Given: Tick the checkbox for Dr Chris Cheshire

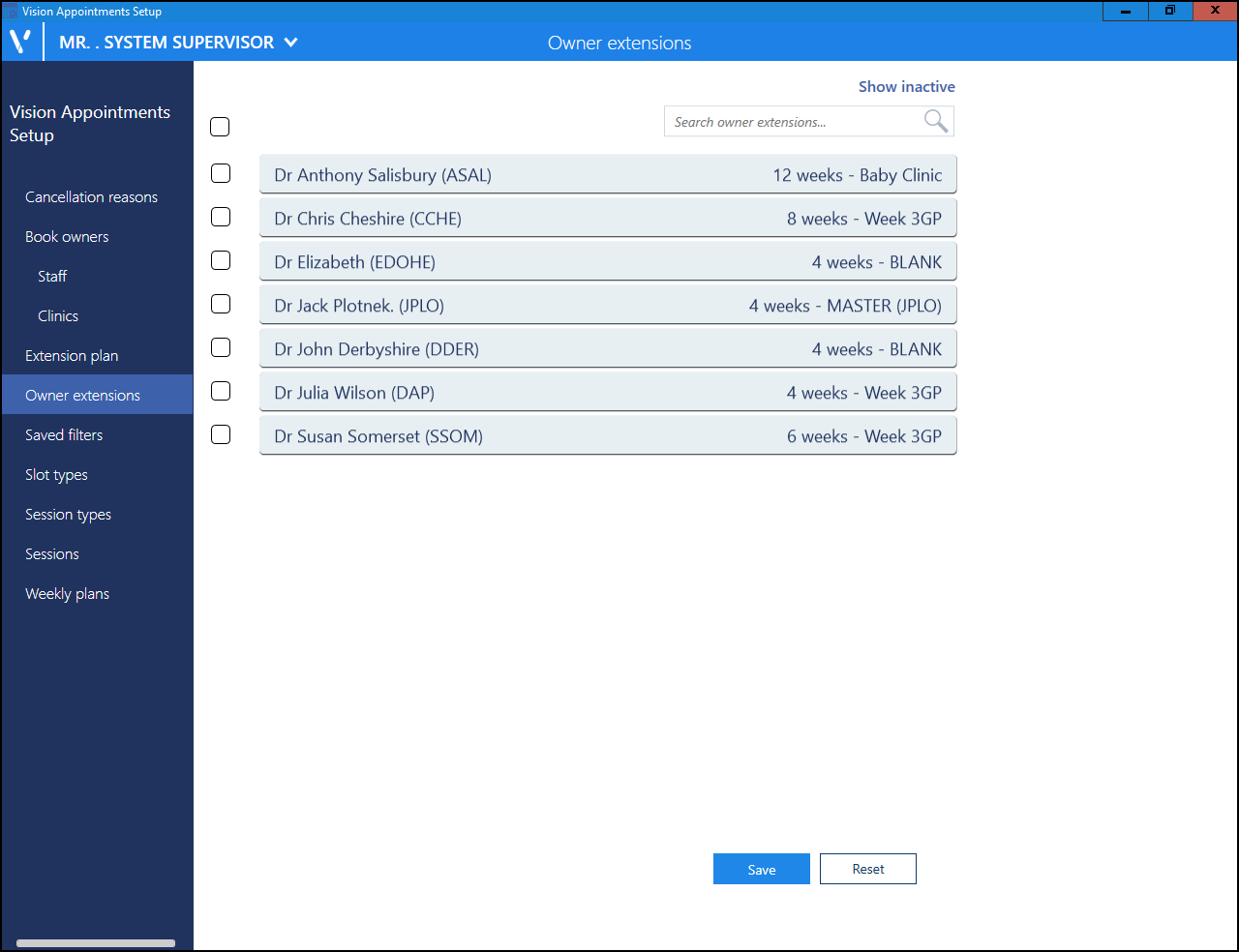Looking at the screenshot, I should tap(221, 217).
